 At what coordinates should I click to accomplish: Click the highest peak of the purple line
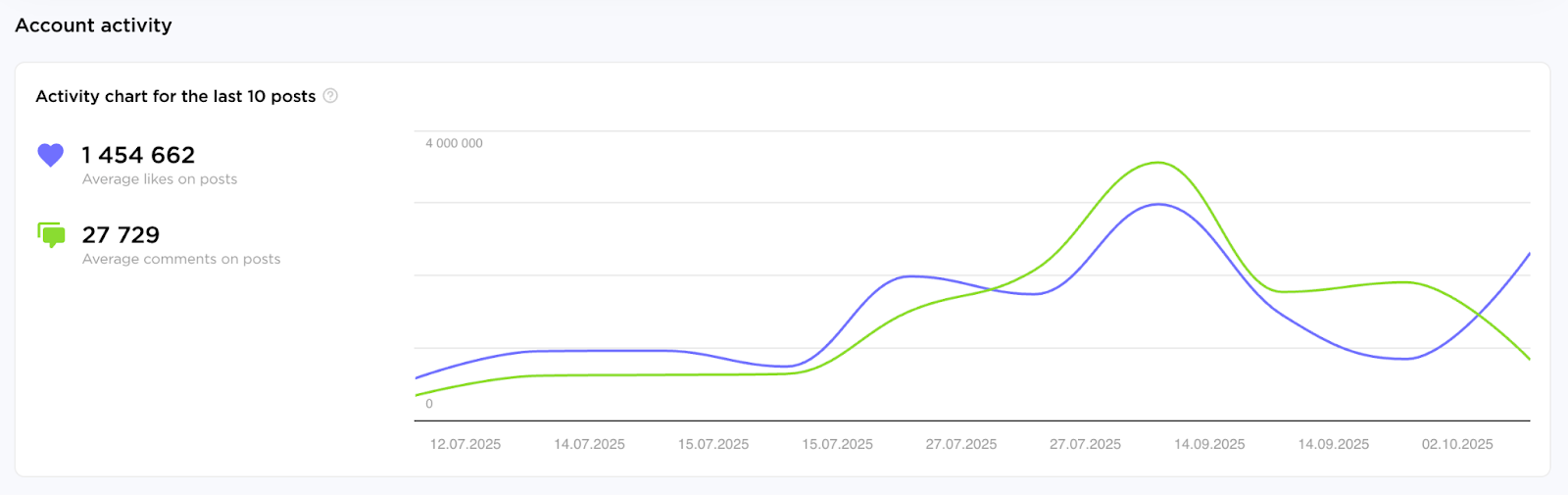point(1159,204)
